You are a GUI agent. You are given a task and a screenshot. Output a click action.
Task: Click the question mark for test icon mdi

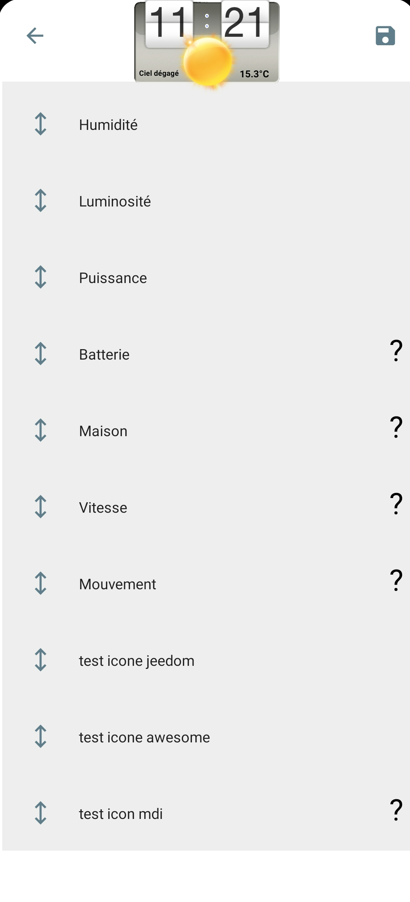396,809
